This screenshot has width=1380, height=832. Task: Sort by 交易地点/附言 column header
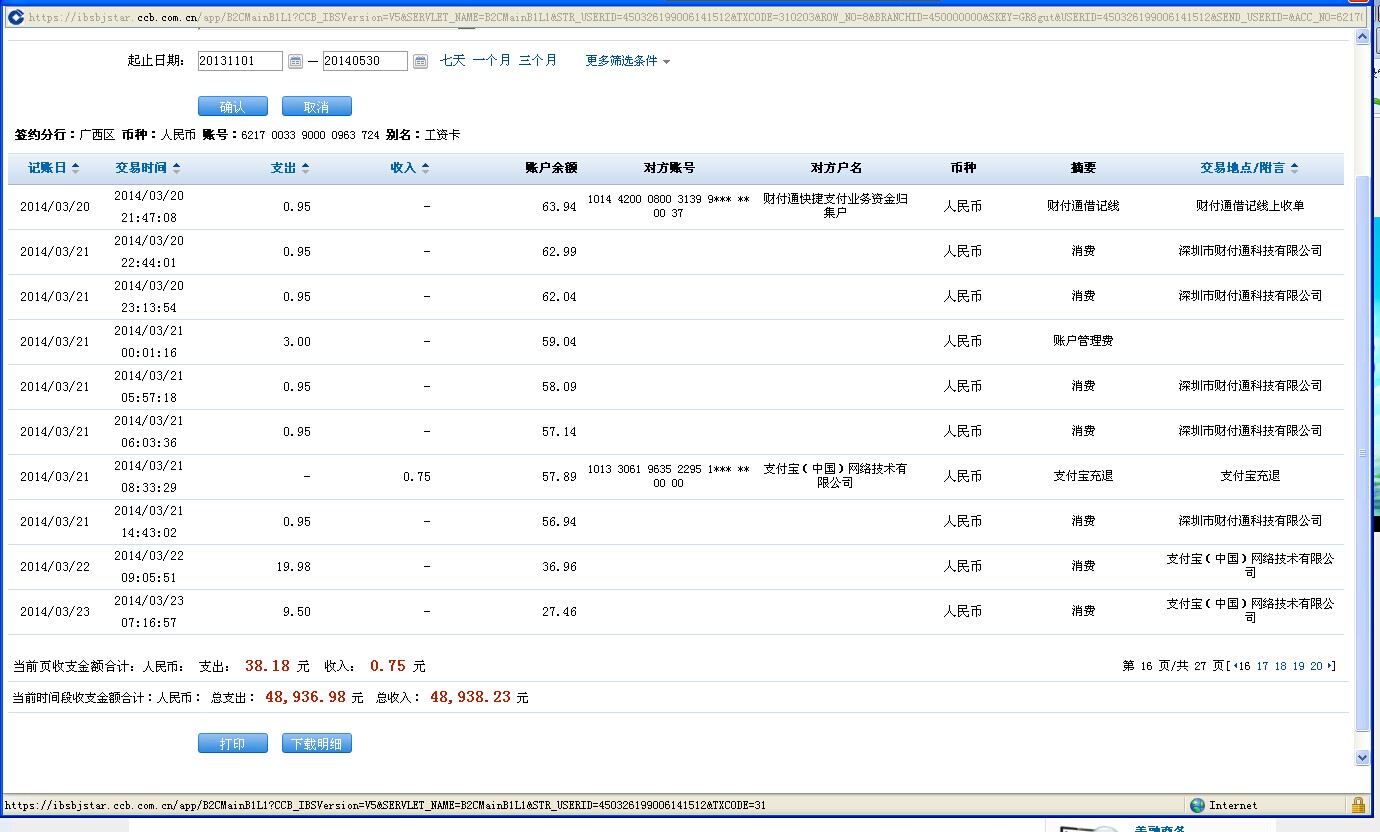[1249, 168]
